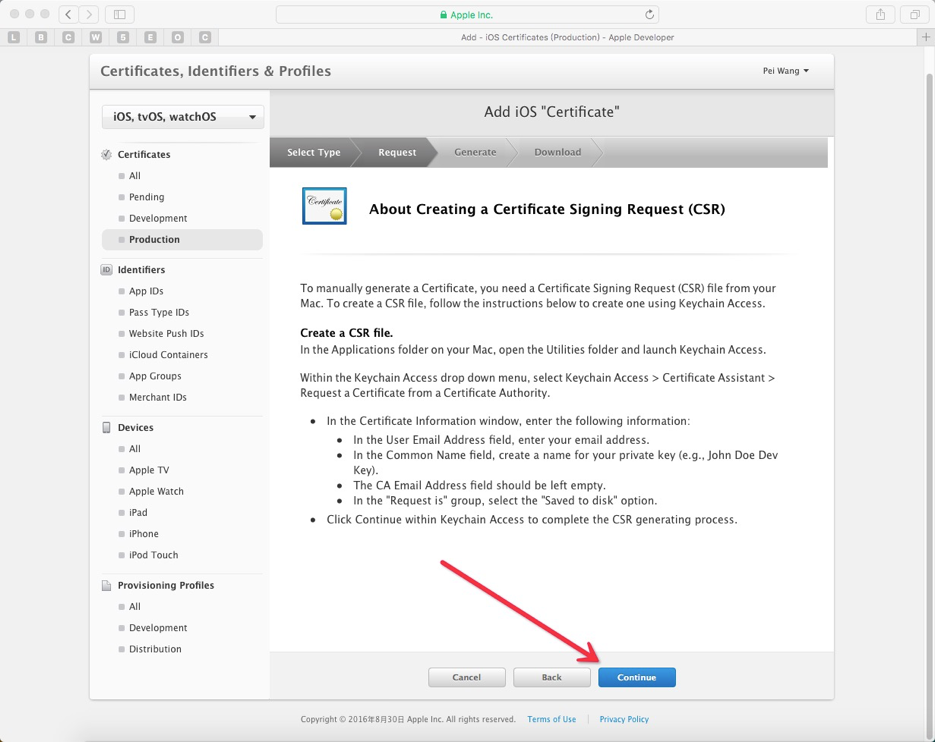Open the favorites bar item W

(x=95, y=37)
